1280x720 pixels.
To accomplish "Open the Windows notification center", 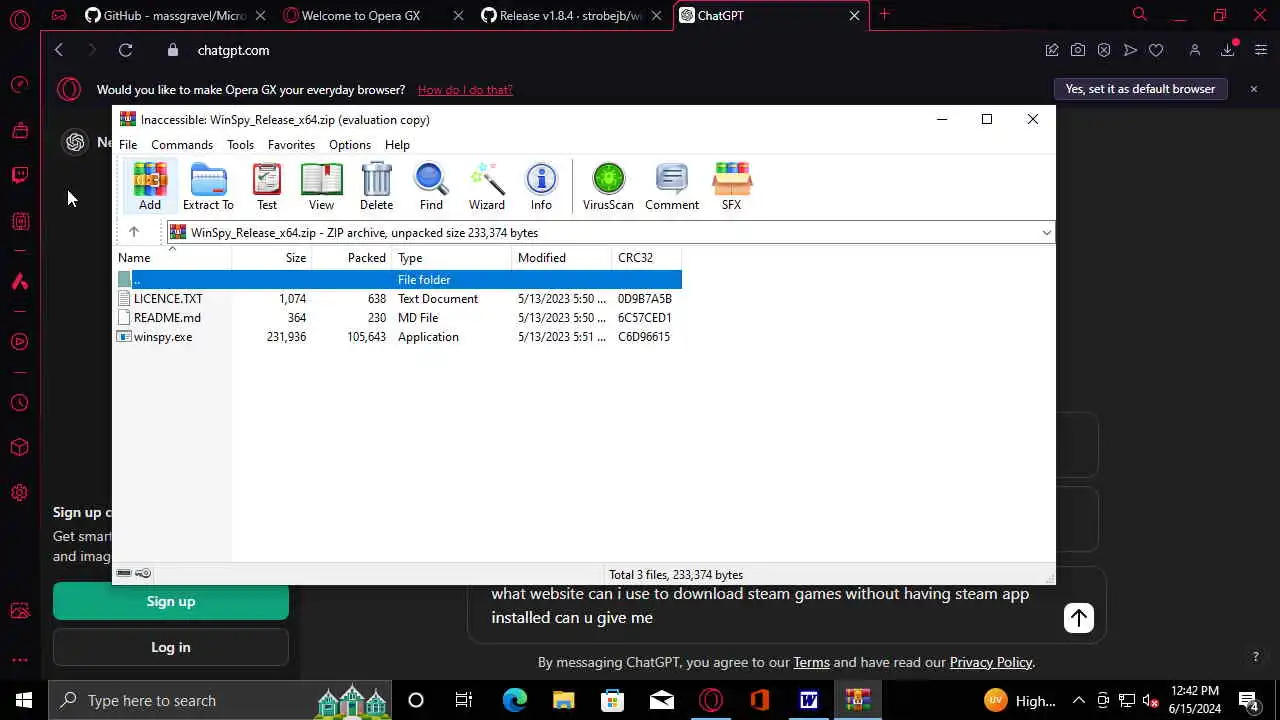I will pyautogui.click(x=1249, y=700).
